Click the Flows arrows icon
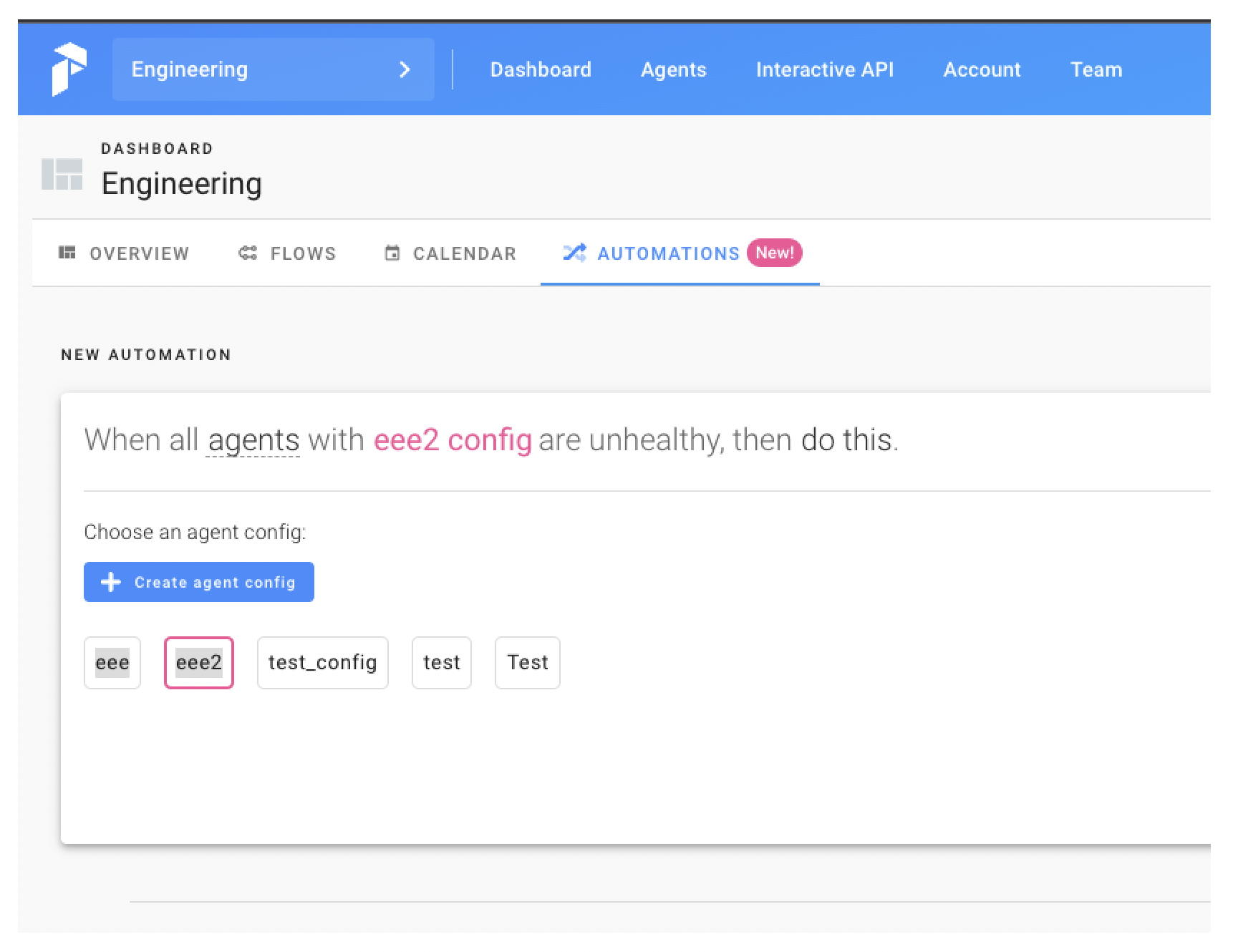Screen dimensions: 1233x952 tap(246, 253)
